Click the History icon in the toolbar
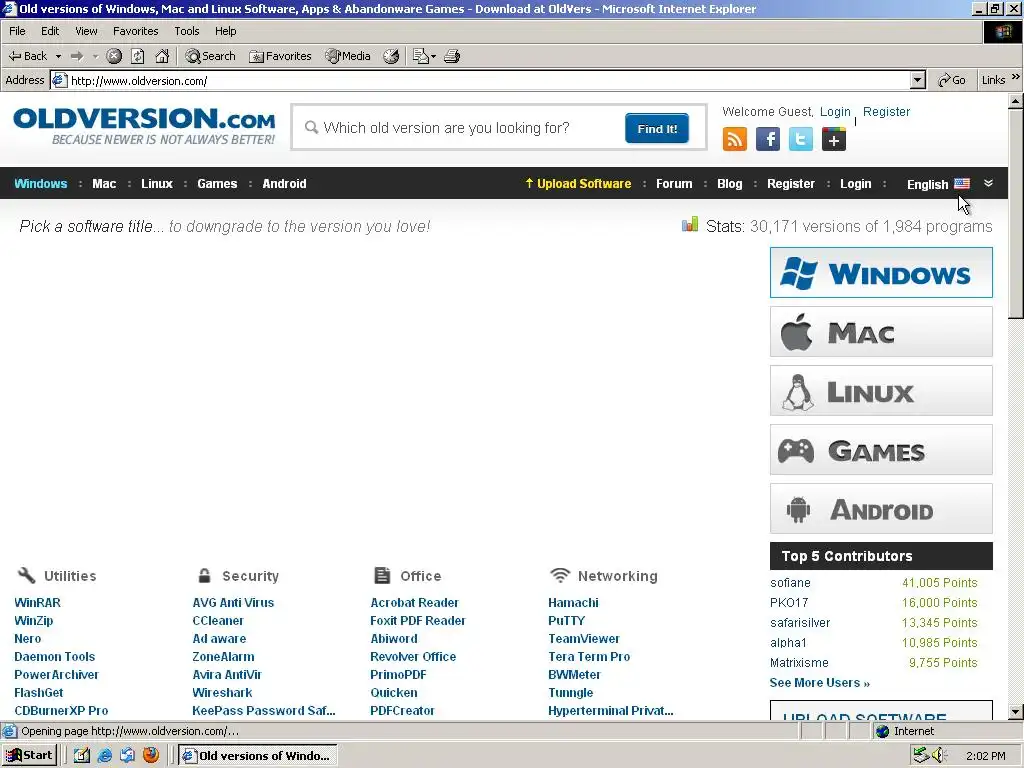The width and height of the screenshot is (1024, 768). pyautogui.click(x=391, y=56)
